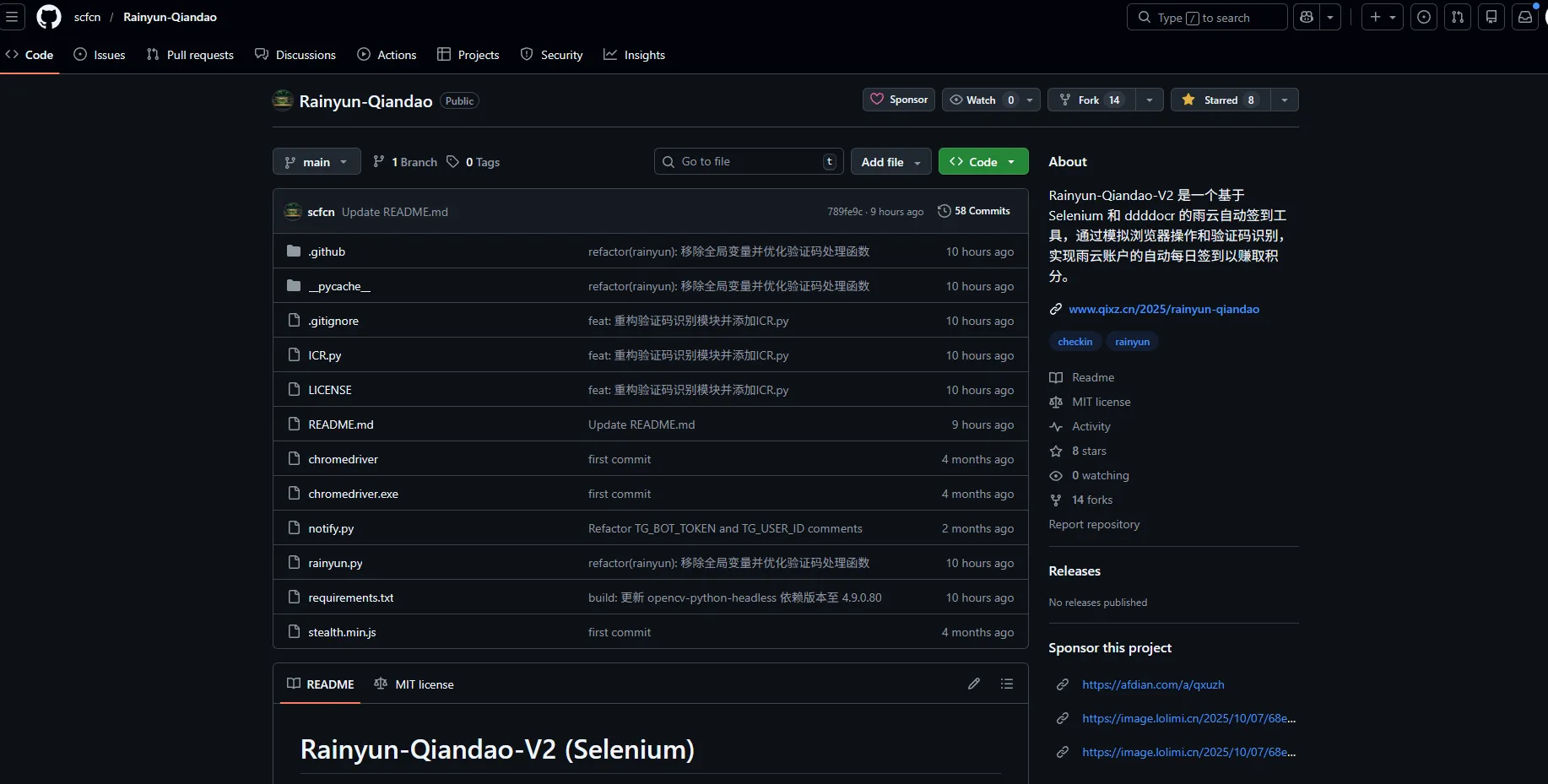Open the green Code dropdown

(982, 162)
